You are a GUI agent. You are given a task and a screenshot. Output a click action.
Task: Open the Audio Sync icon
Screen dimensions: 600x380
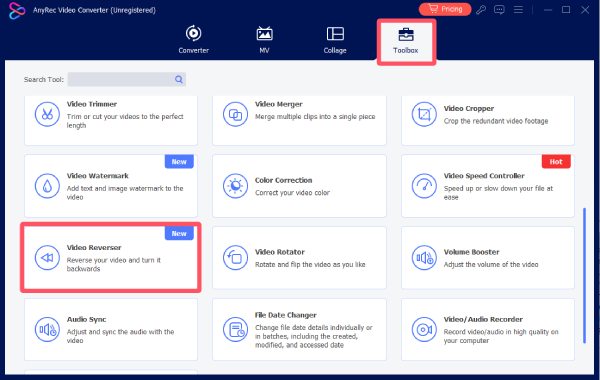pyautogui.click(x=47, y=329)
